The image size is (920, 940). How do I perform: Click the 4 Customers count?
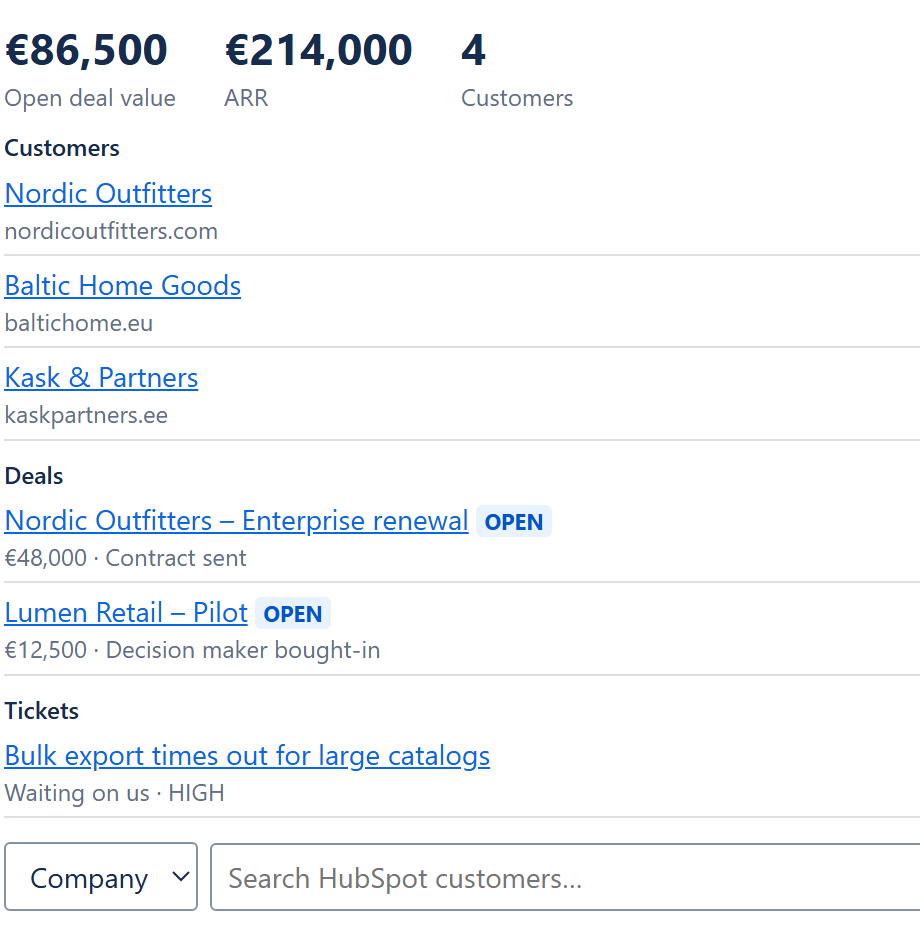point(473,50)
